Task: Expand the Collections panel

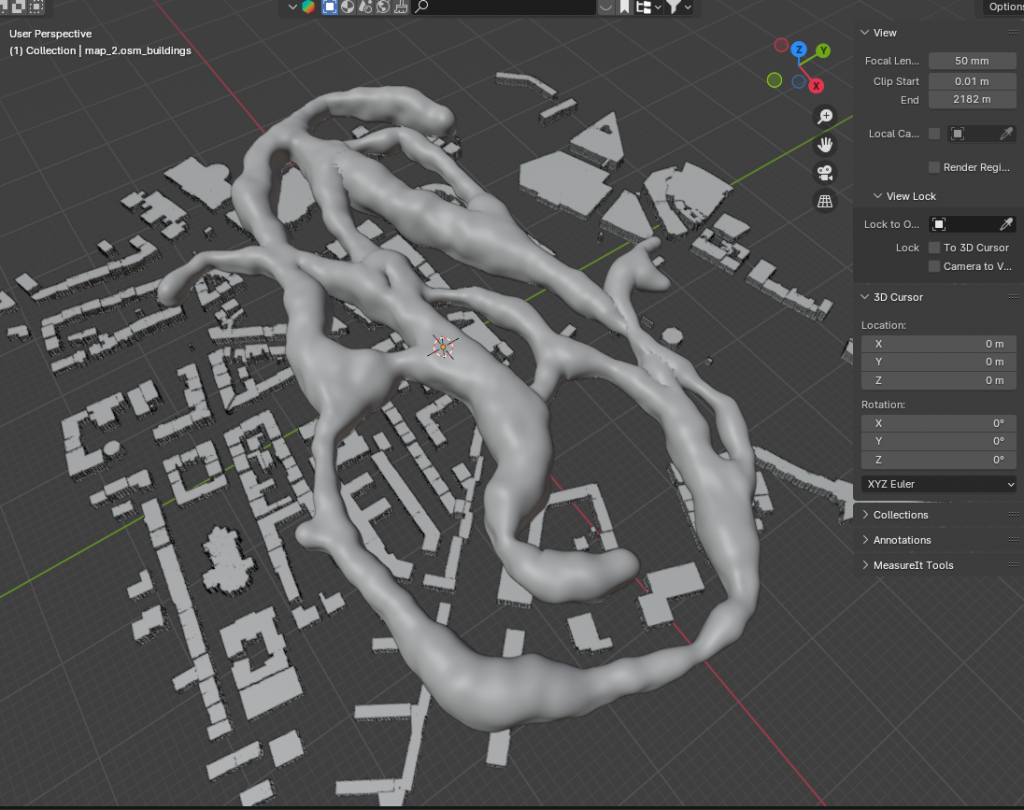Action: coord(900,515)
